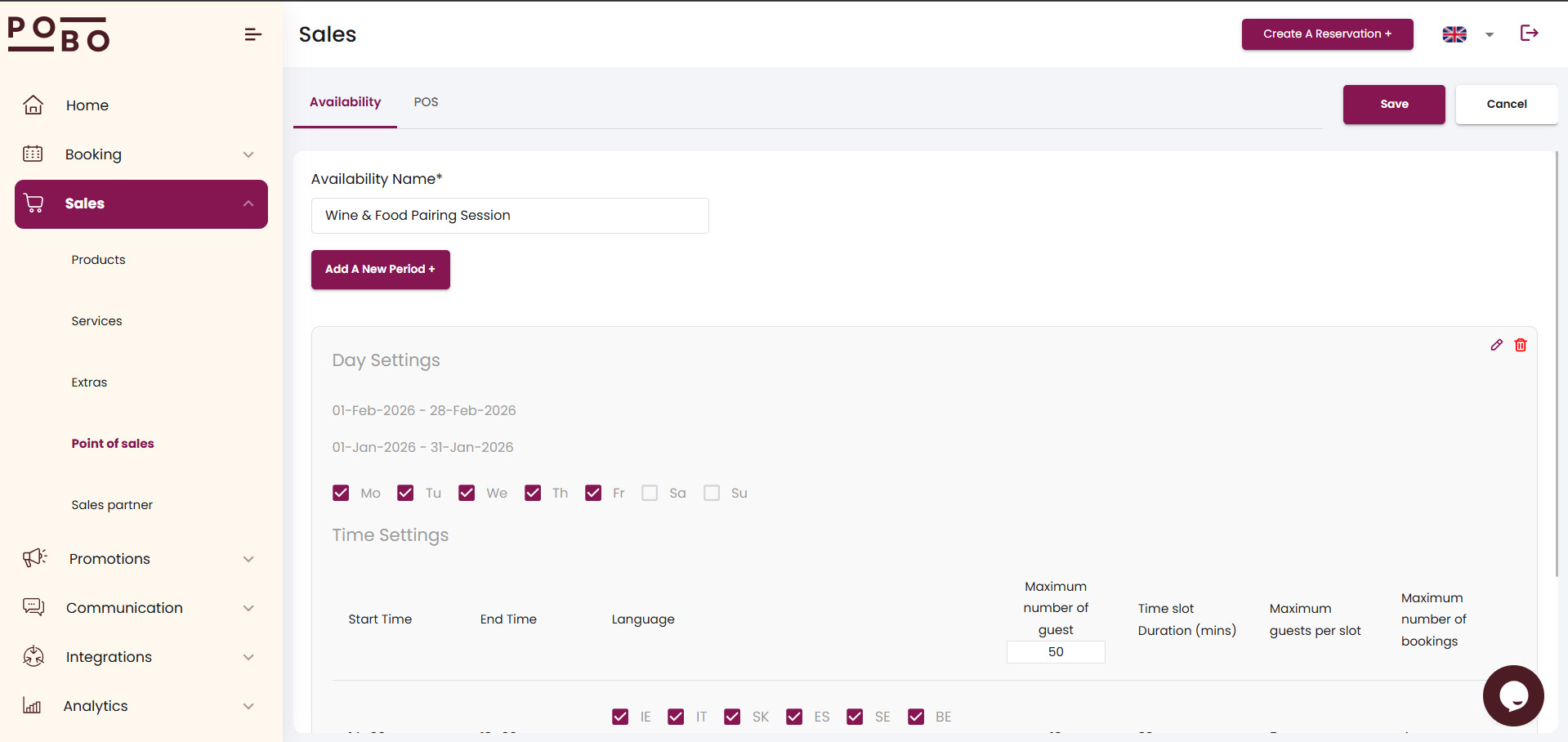Click the UK flag language icon
Viewport: 1568px width, 742px height.
point(1454,34)
